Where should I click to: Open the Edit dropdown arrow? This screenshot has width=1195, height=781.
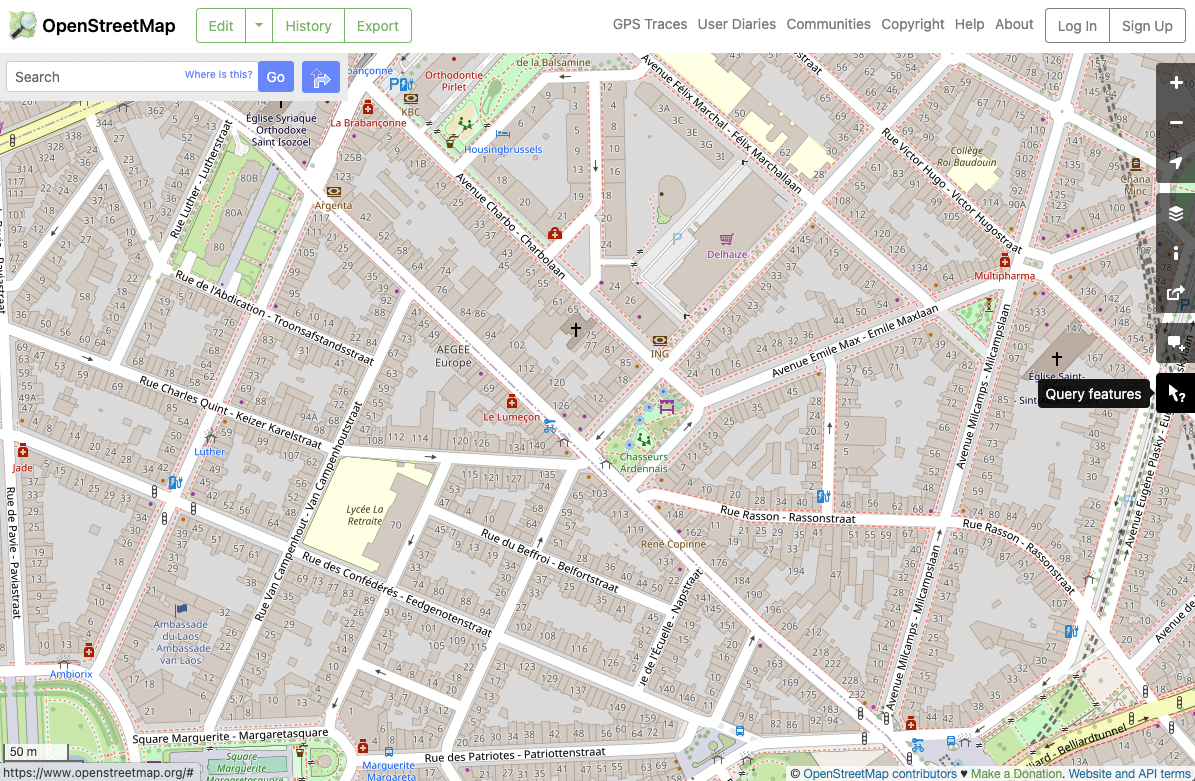(x=259, y=25)
